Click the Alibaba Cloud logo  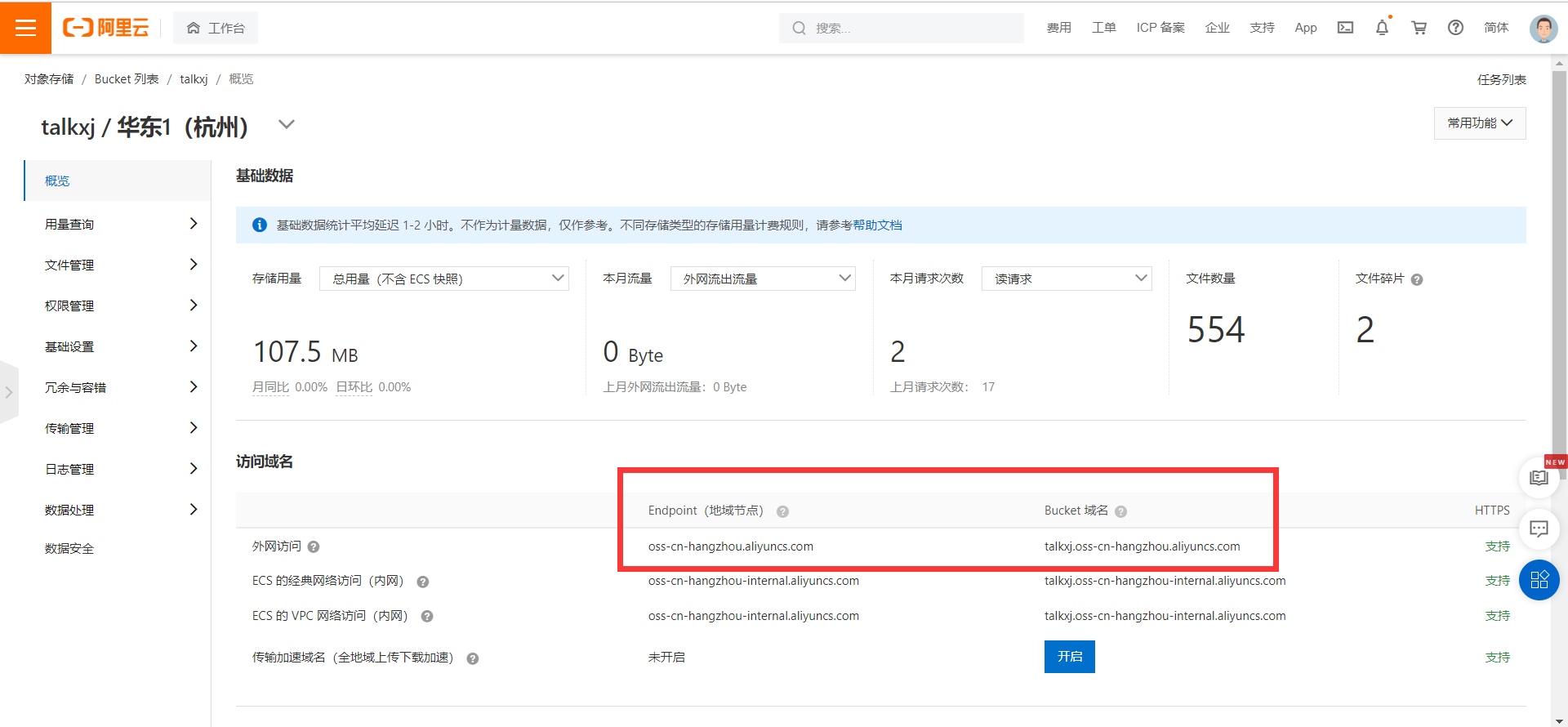coord(106,28)
